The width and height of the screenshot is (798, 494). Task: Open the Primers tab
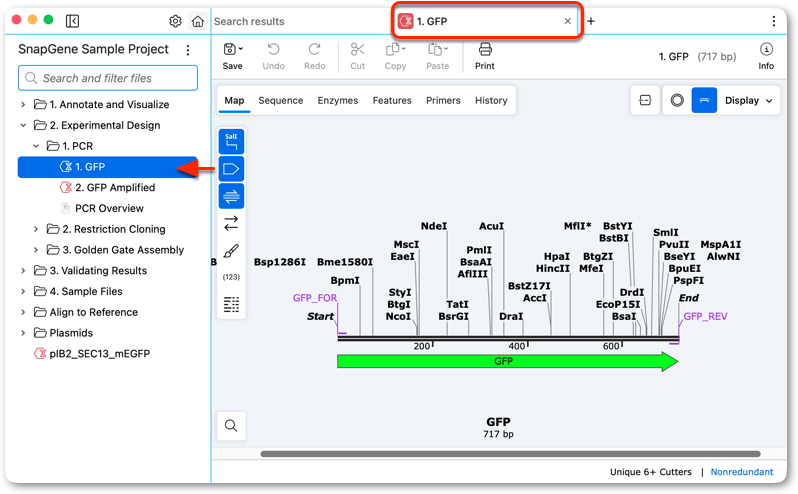(443, 100)
